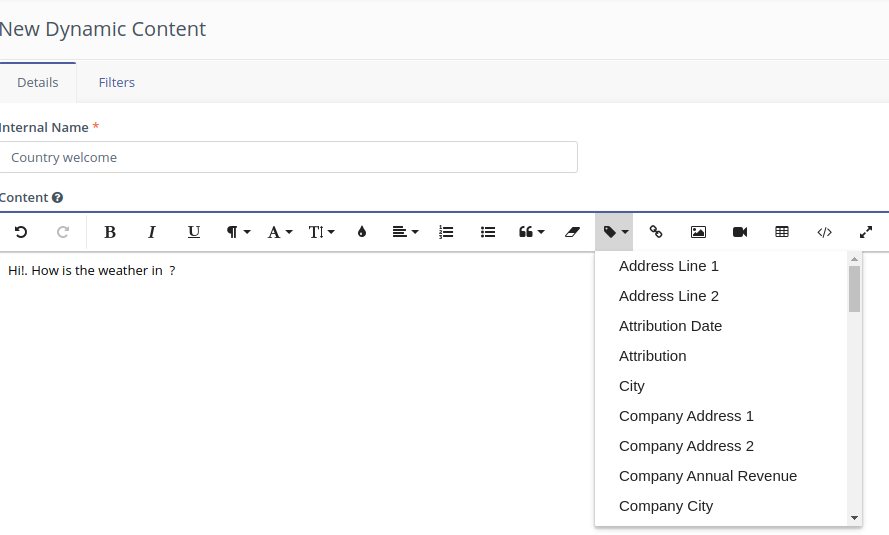
Task: Switch to the Filters tab
Action: (116, 82)
